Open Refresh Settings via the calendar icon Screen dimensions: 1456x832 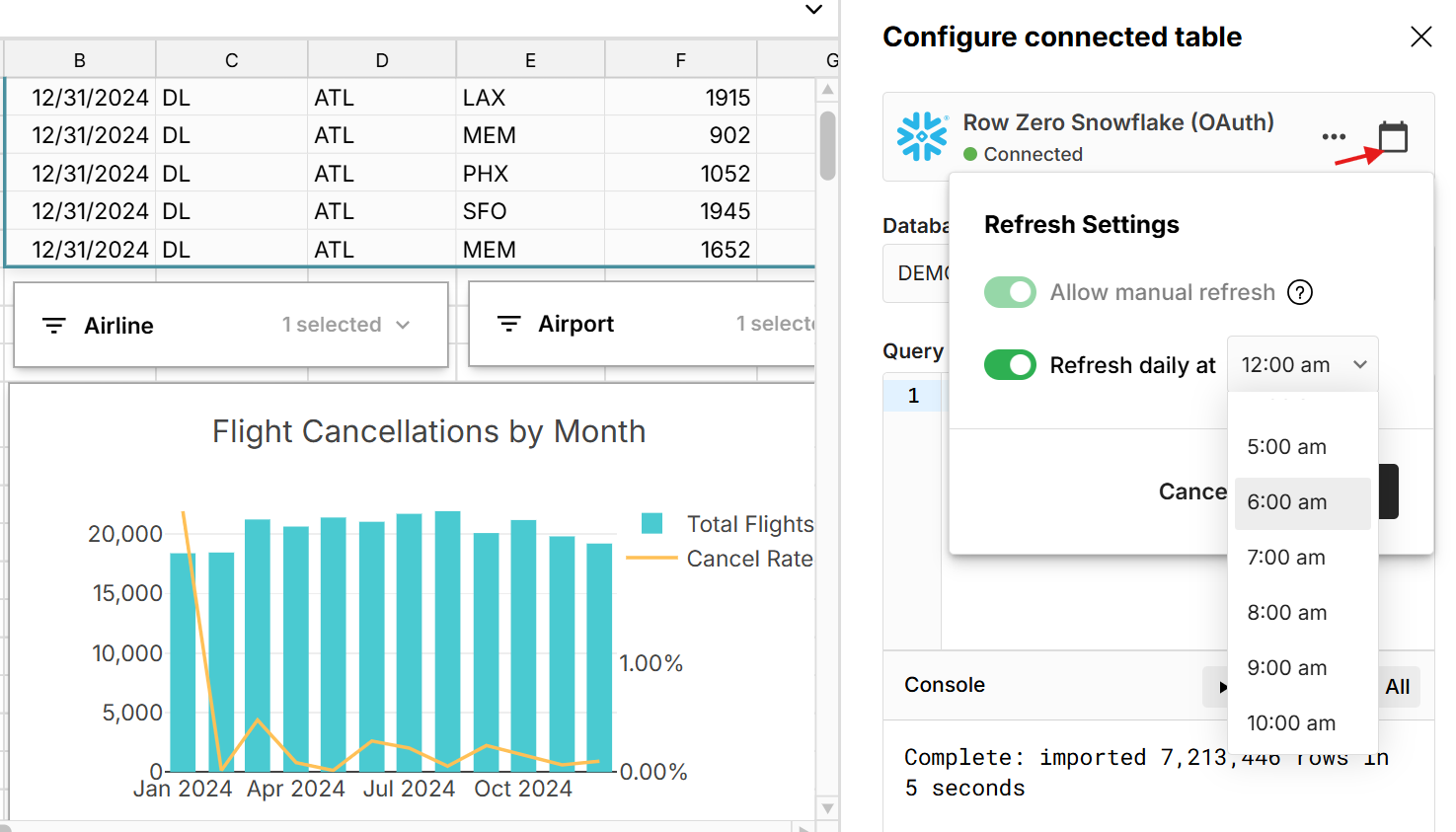pos(1392,137)
